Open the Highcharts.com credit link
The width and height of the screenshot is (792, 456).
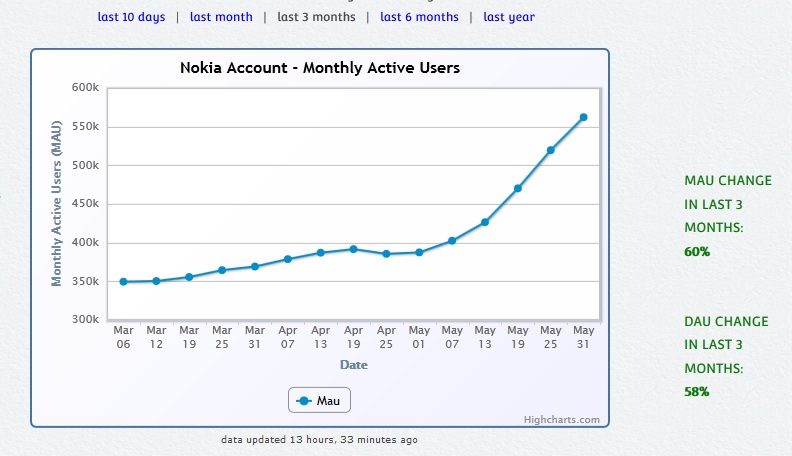(561, 420)
